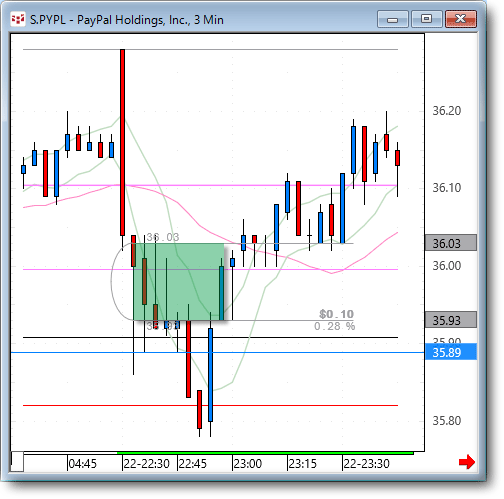Click the green session bar on time axis
Screen dimensions: 504x499
coord(265,453)
